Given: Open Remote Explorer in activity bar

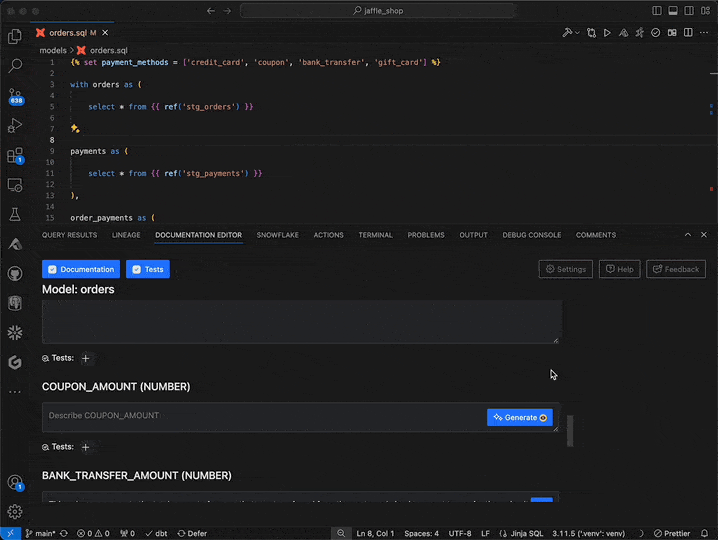Looking at the screenshot, I should click(15, 185).
